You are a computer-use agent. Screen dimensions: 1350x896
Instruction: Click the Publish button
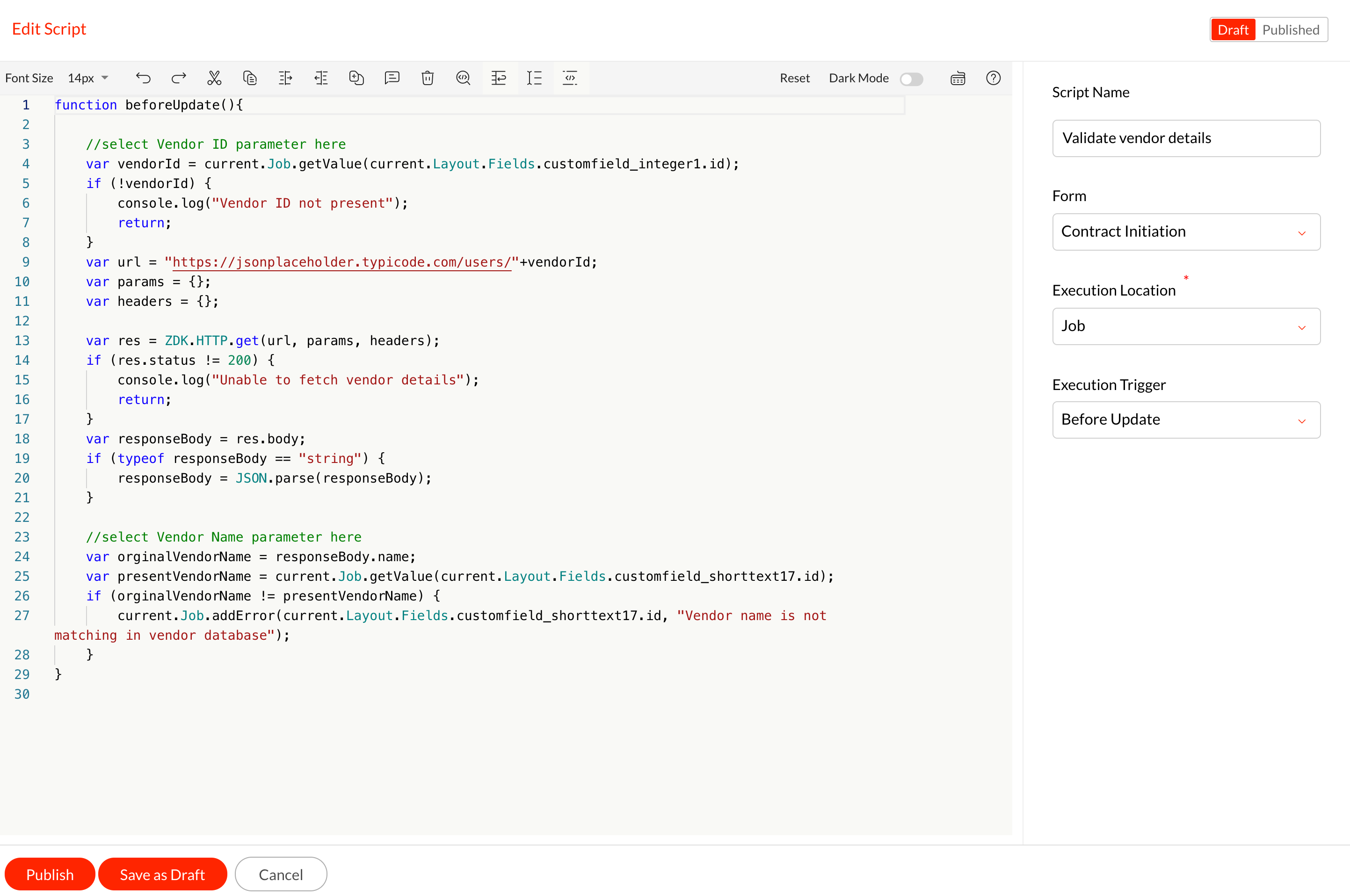50,874
